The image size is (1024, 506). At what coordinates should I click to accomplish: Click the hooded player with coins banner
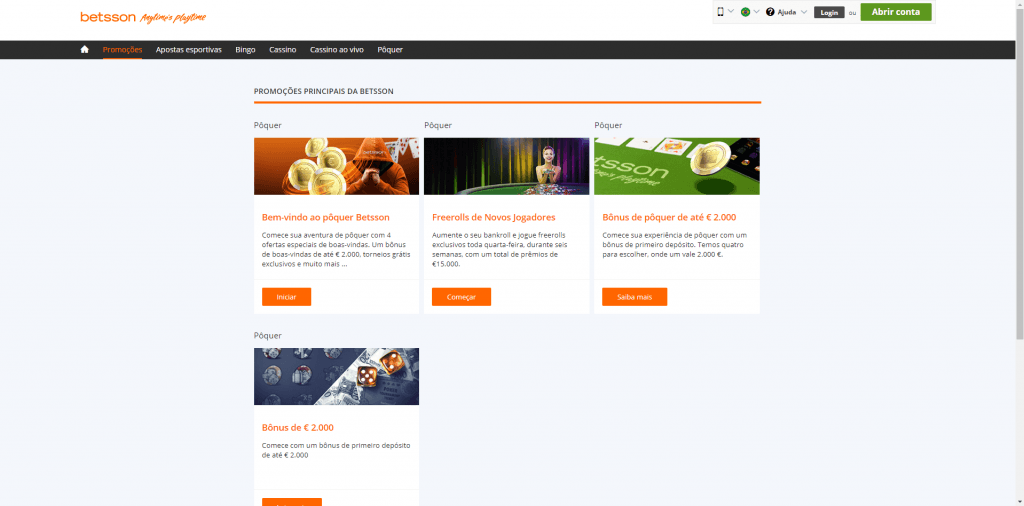click(x=336, y=166)
